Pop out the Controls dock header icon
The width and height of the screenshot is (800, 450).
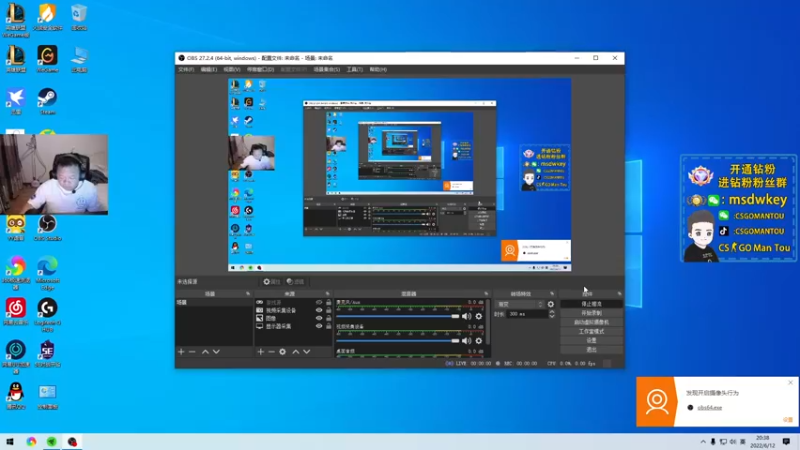click(619, 294)
